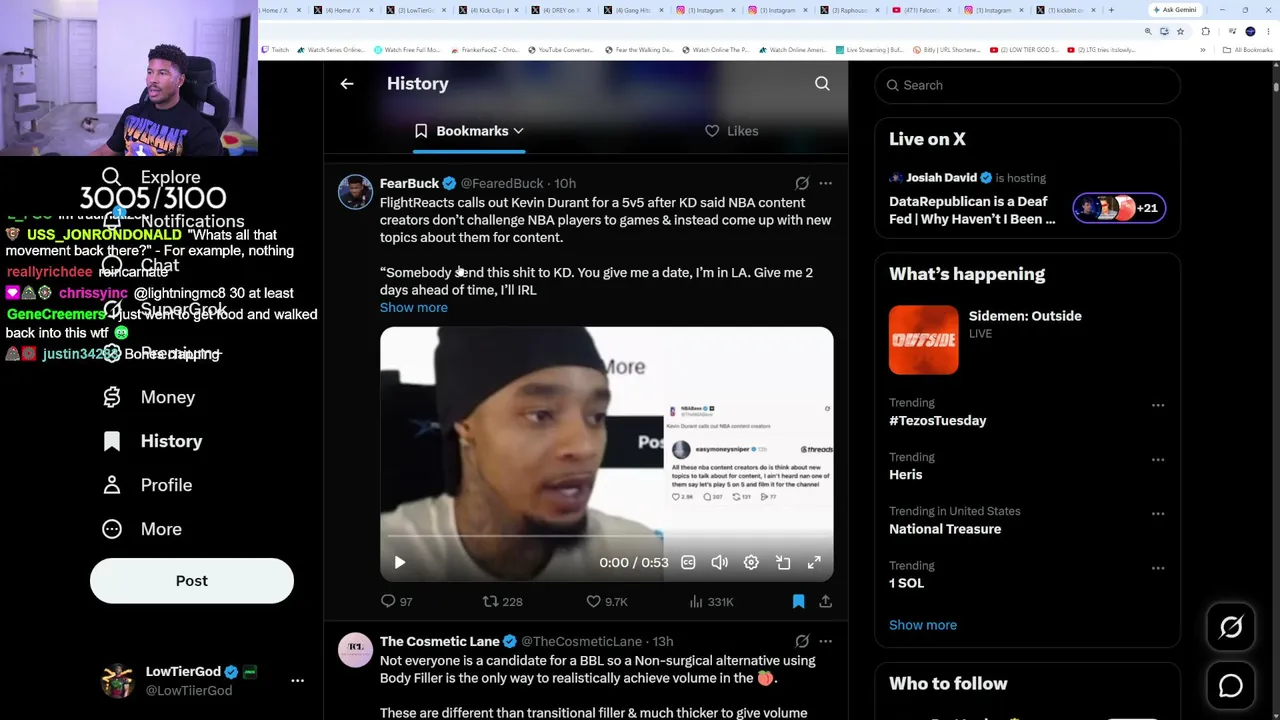
Task: Open the YouTube Converter bookmark
Action: [x=562, y=50]
